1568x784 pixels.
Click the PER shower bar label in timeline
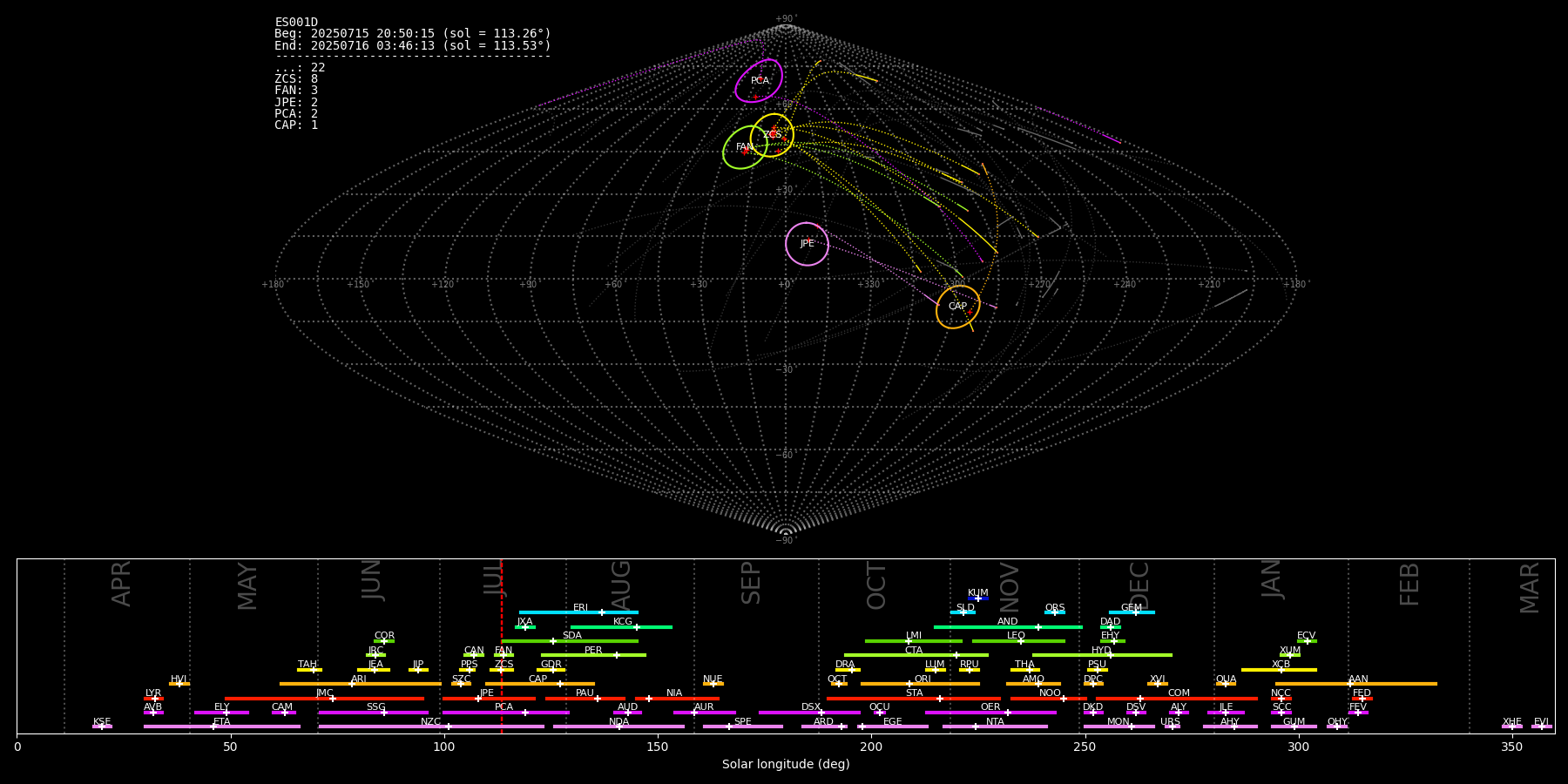(593, 651)
